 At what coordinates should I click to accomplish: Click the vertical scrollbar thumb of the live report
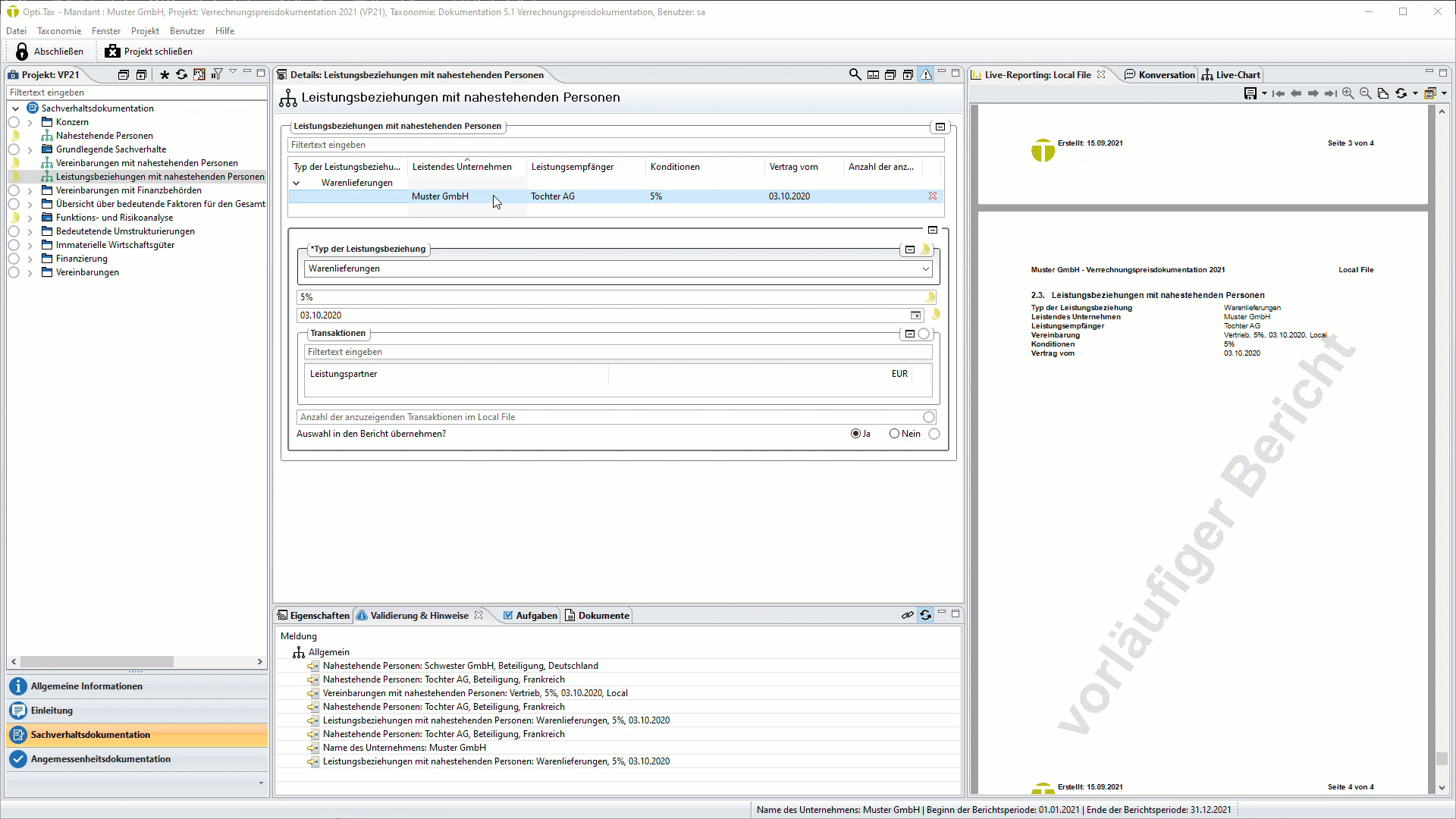point(1442,758)
